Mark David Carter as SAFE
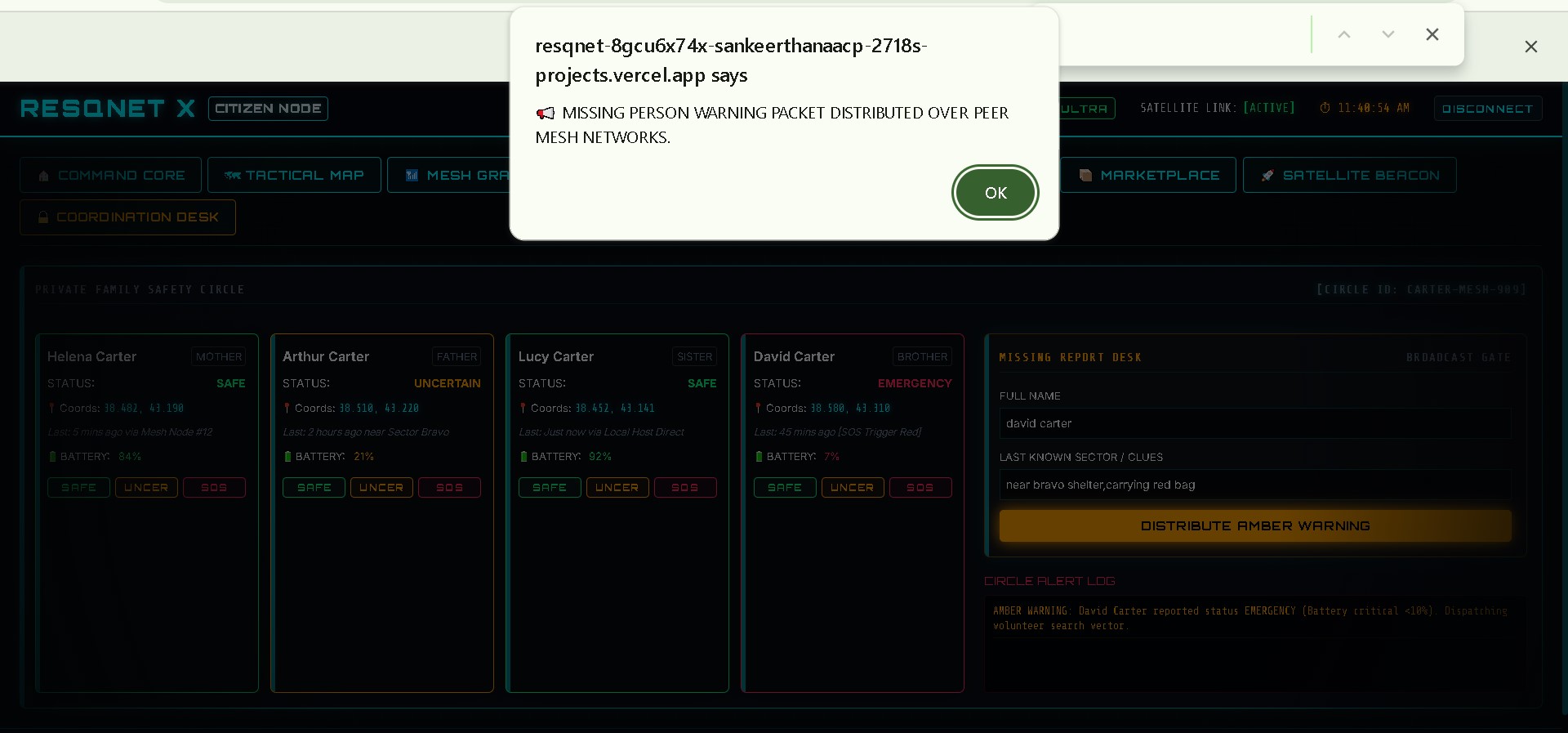The image size is (1568, 733). [x=785, y=488]
